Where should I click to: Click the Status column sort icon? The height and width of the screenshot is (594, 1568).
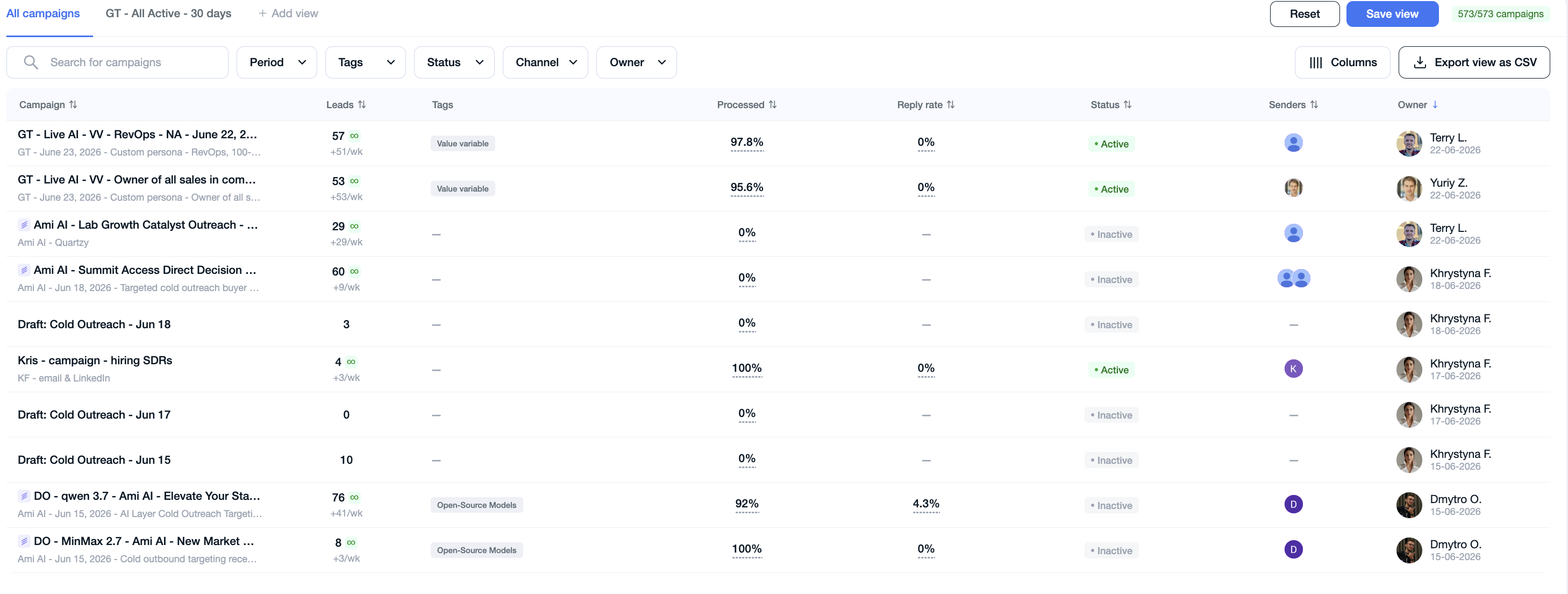coord(1127,105)
